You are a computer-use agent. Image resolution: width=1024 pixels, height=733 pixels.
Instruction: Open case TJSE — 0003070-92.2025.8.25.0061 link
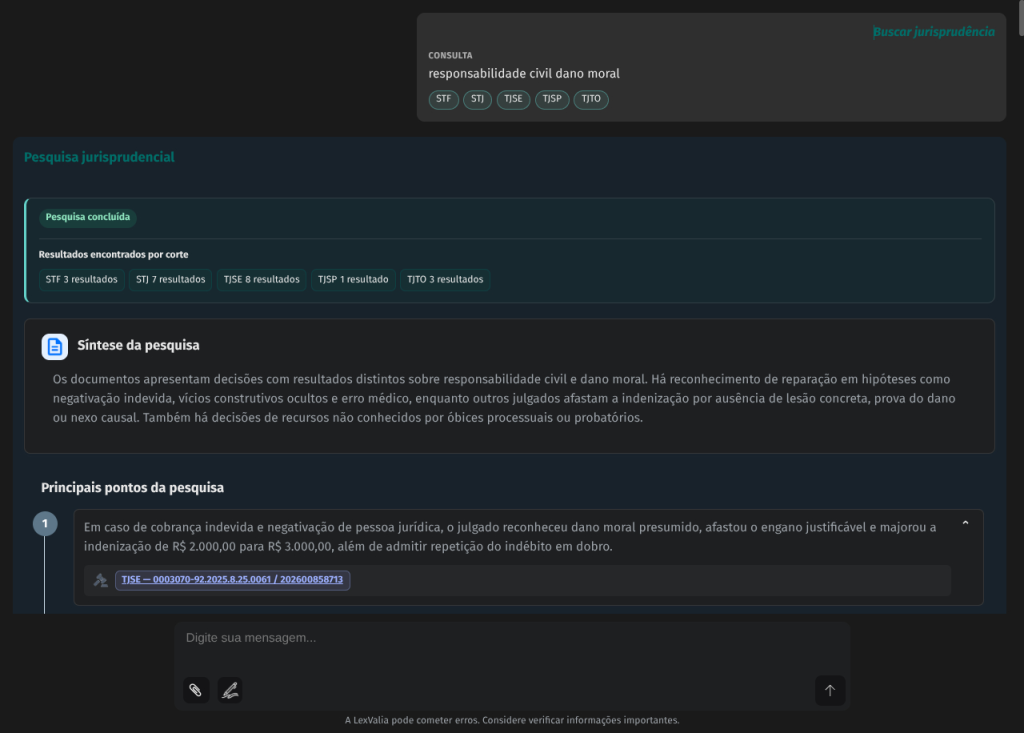(x=232, y=579)
